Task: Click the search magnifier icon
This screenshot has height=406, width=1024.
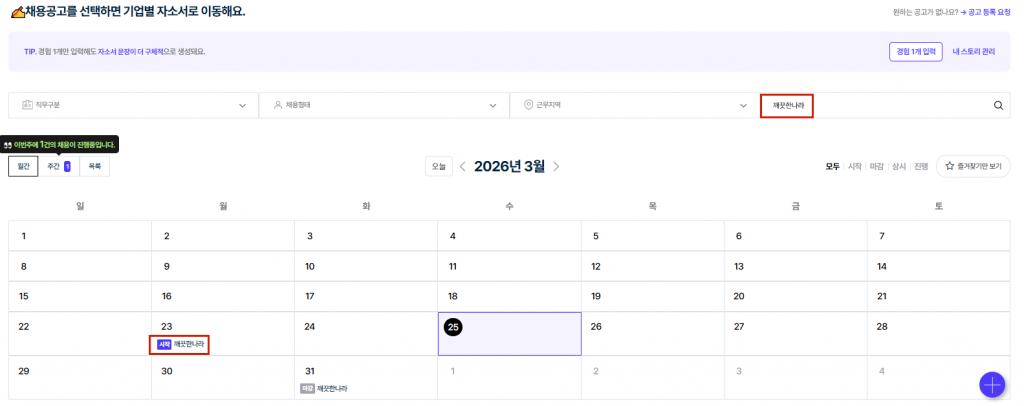Action: [998, 105]
